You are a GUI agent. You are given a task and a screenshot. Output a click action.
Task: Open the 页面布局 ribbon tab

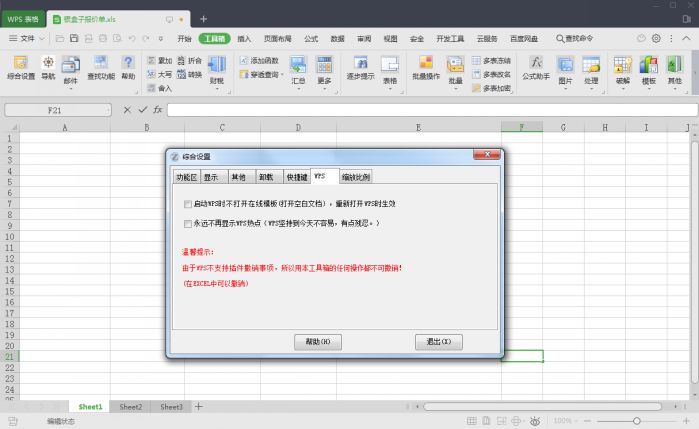tap(277, 39)
